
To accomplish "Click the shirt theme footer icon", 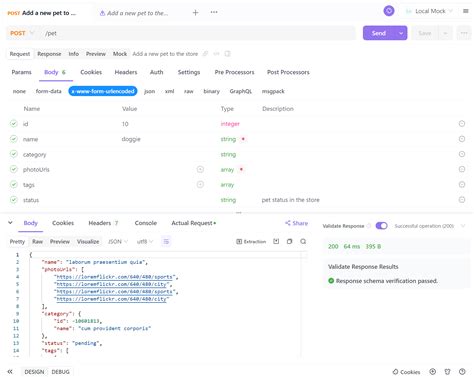I will (447, 371).
